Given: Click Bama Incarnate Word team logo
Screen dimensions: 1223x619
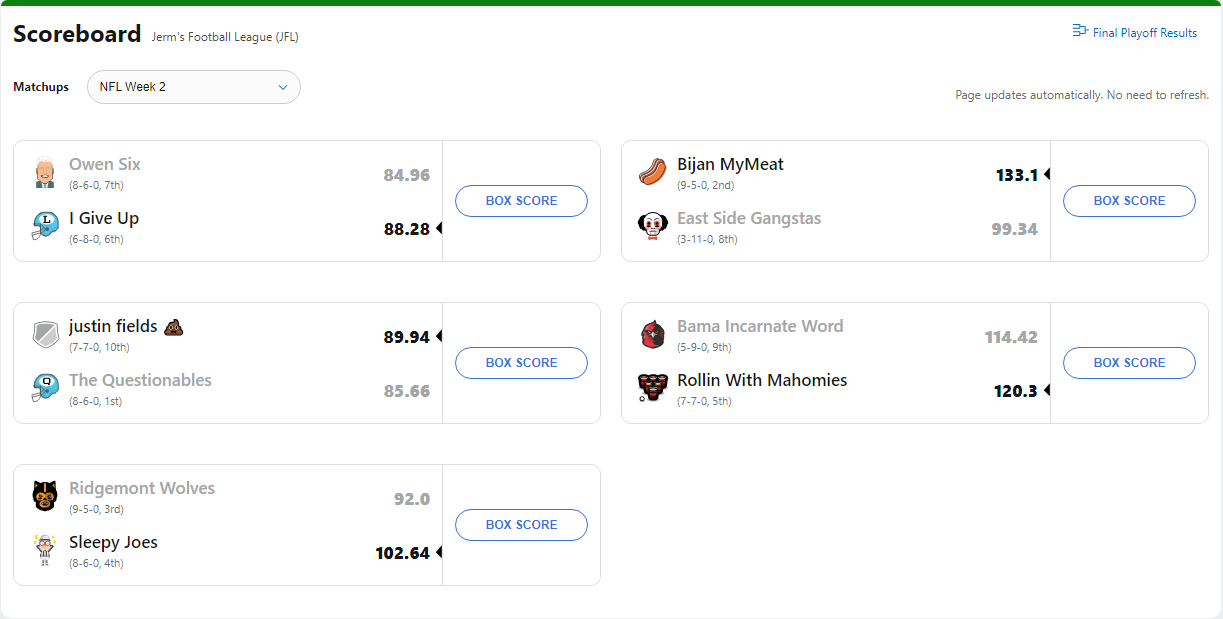Looking at the screenshot, I should tap(653, 334).
